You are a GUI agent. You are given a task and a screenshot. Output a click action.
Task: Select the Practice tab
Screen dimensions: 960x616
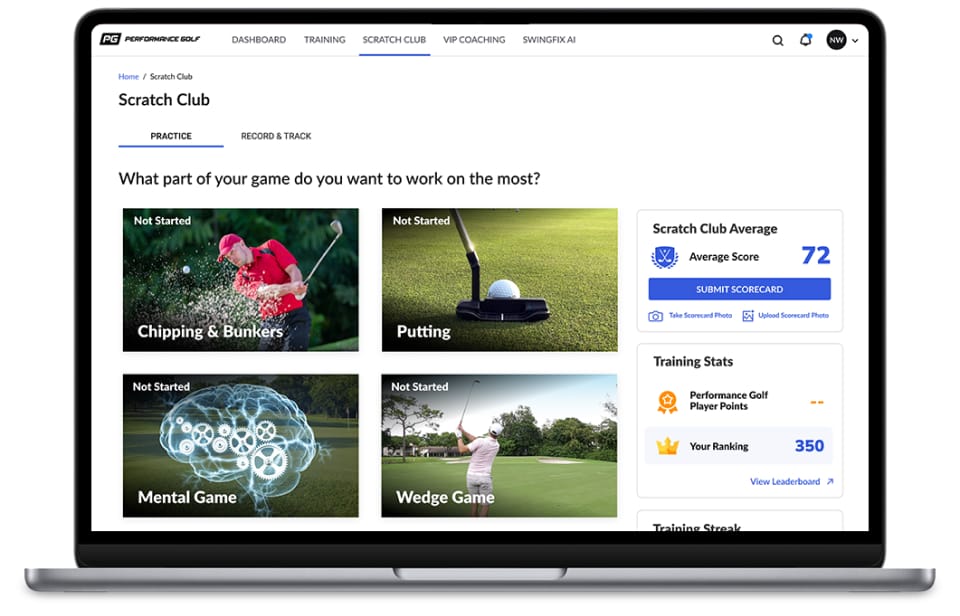click(171, 136)
